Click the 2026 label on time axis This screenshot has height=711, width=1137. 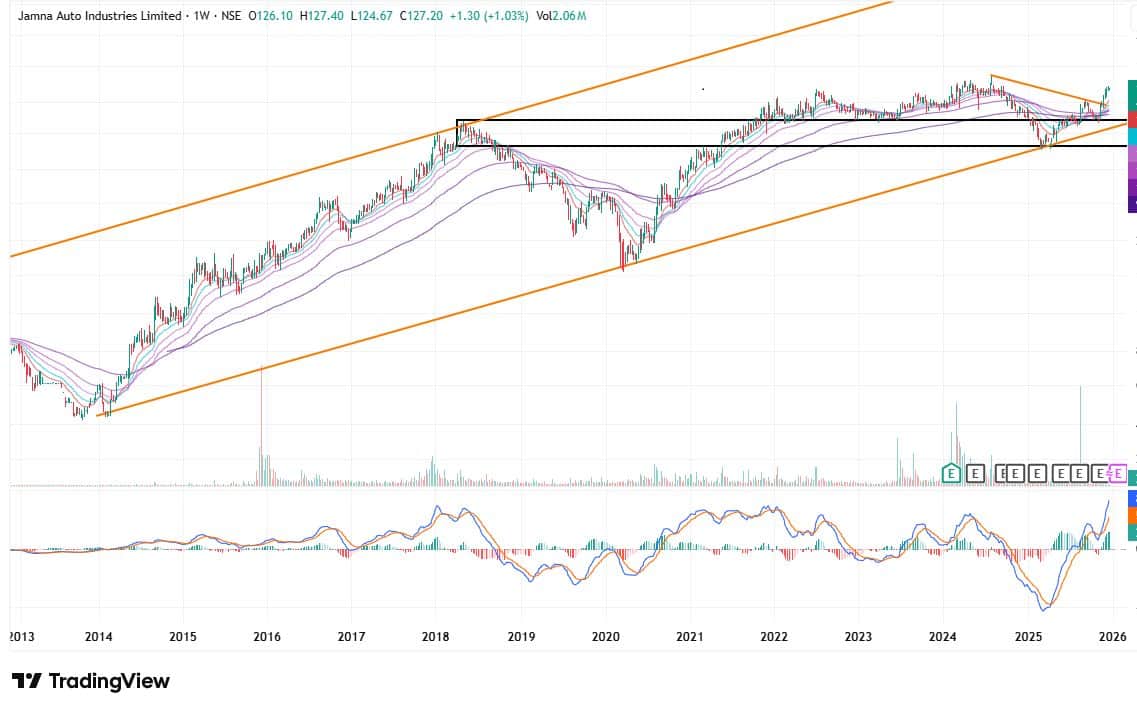click(x=1112, y=636)
